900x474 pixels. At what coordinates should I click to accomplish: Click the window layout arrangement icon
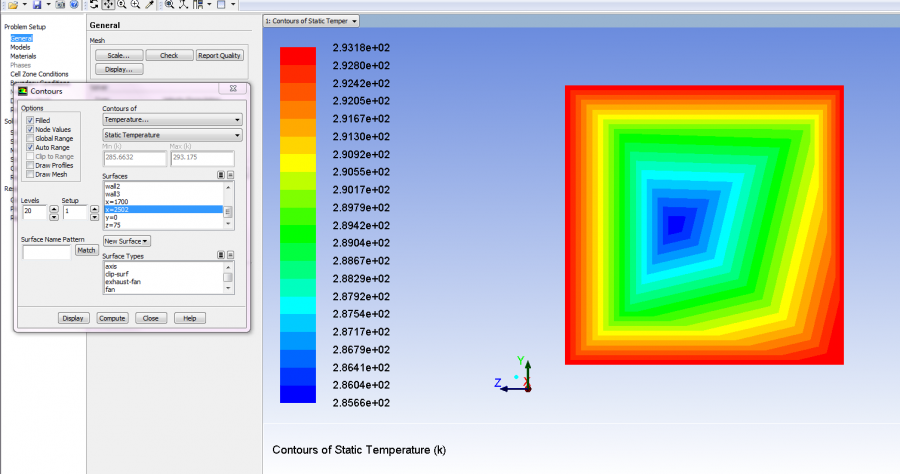197,5
